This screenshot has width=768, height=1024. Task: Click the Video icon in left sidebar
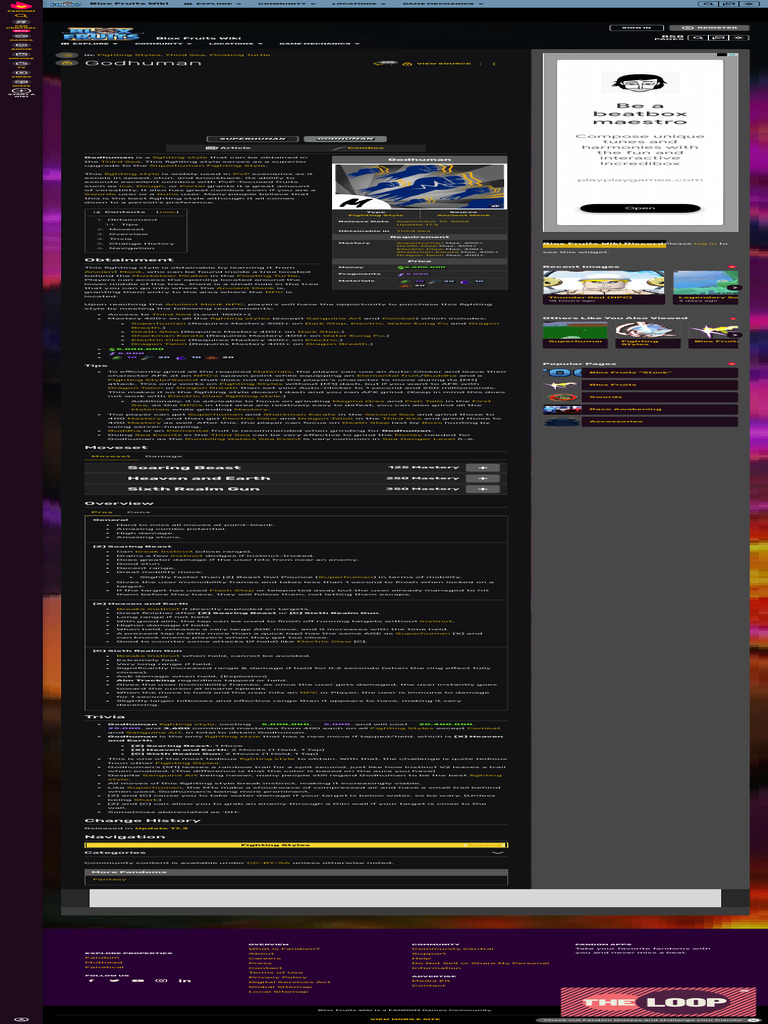tap(21, 74)
